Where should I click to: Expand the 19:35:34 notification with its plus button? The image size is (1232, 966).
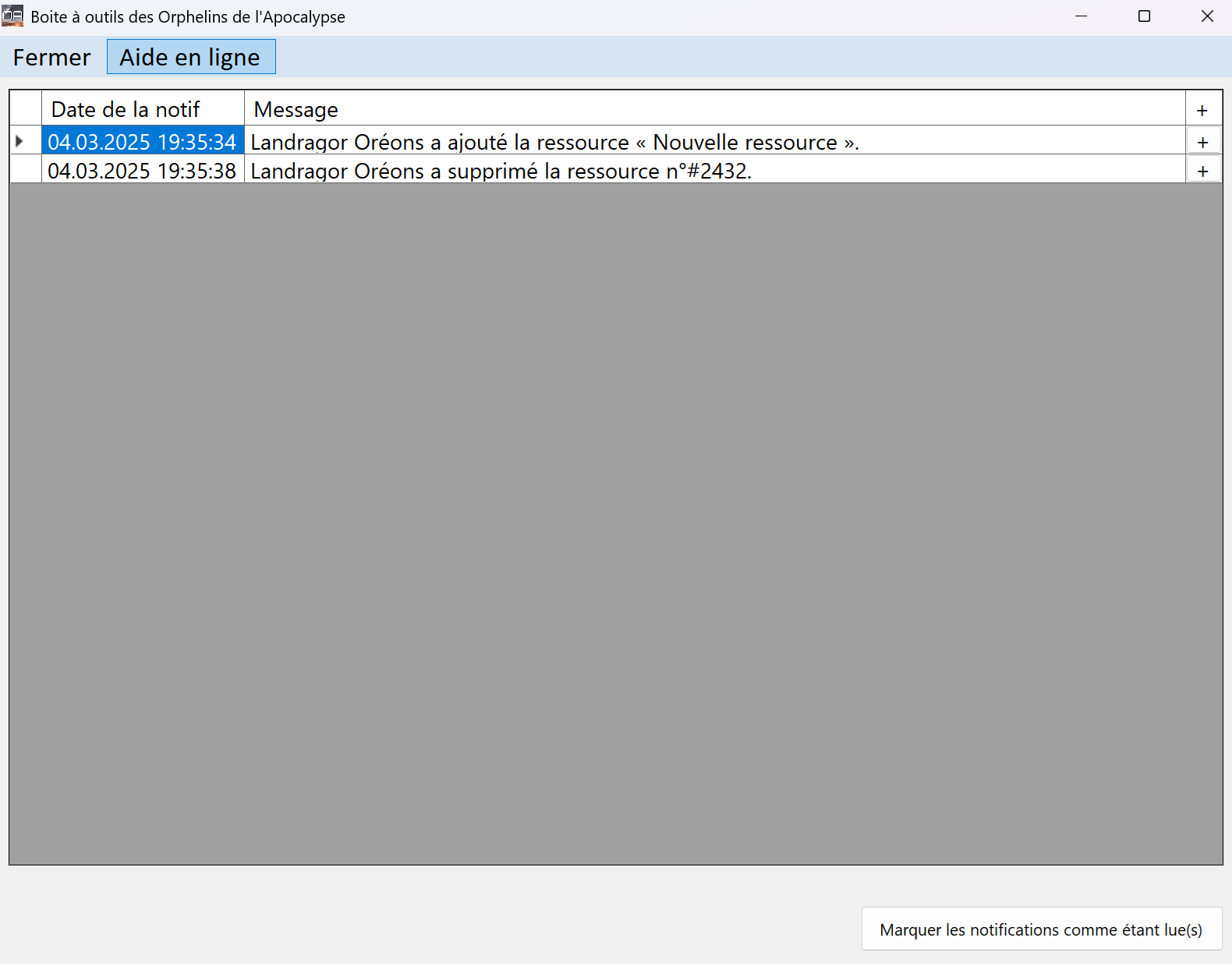click(x=1203, y=140)
